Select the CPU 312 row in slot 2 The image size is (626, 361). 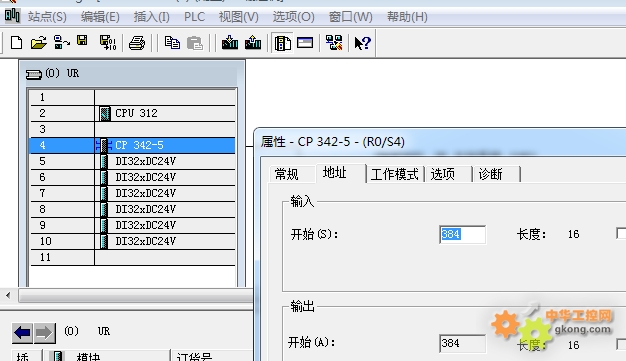click(x=133, y=113)
